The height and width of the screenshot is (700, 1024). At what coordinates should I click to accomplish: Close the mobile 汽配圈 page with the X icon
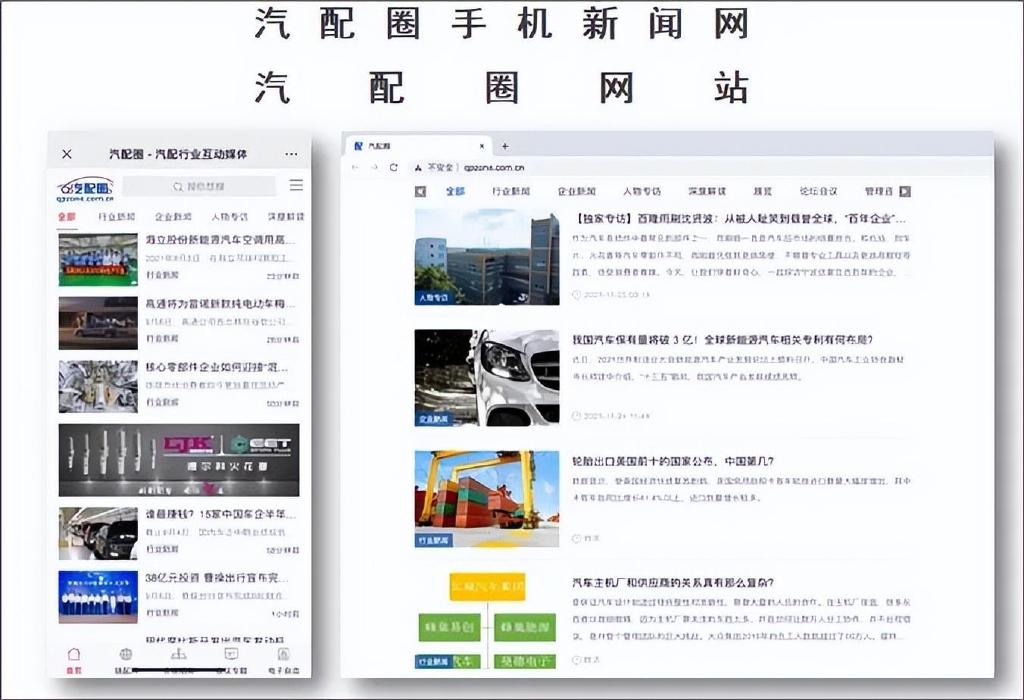(x=67, y=154)
